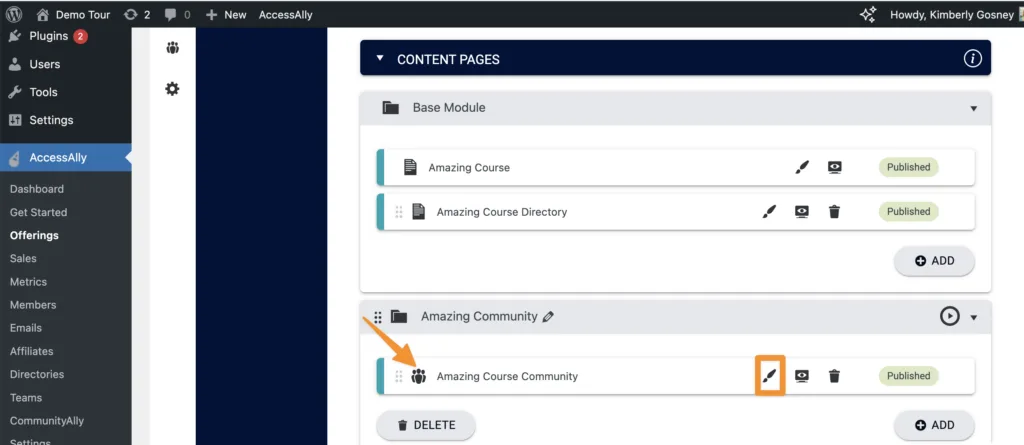The height and width of the screenshot is (445, 1024).
Task: Collapse the Base Module dropdown arrow
Action: coord(974,108)
